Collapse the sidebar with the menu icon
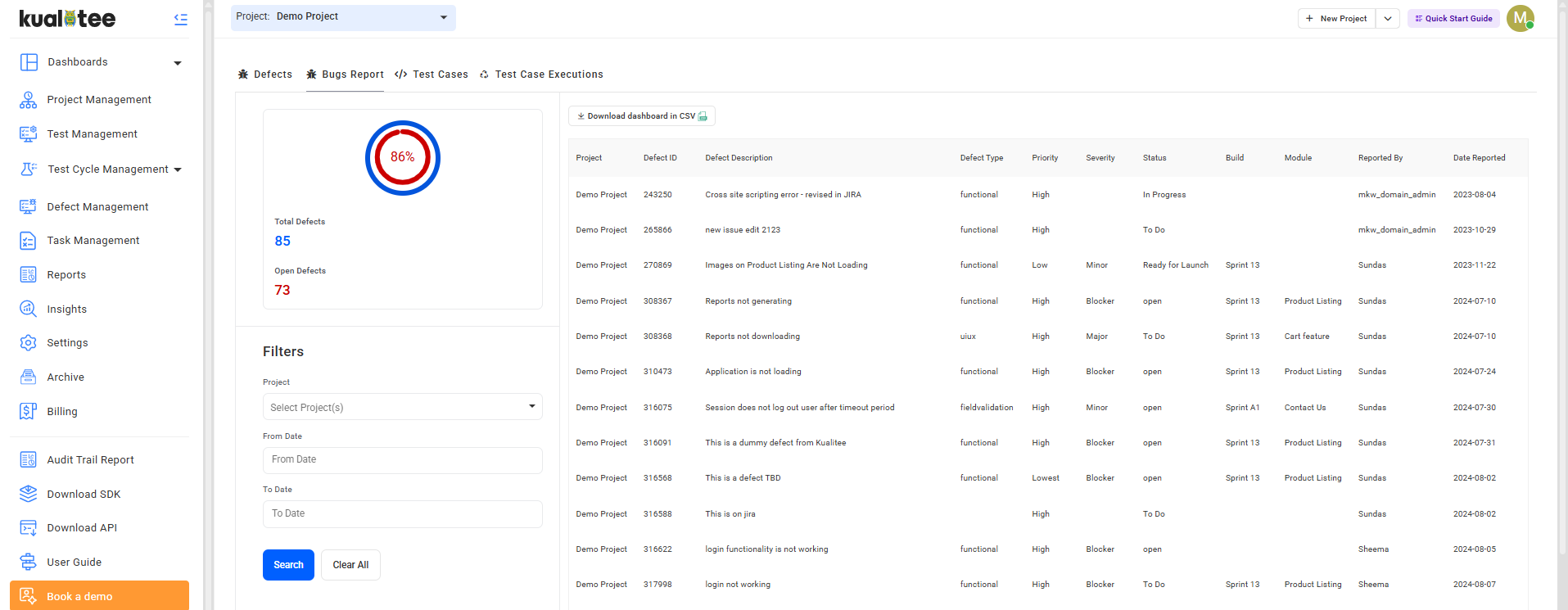This screenshot has width=1568, height=610. [x=181, y=19]
